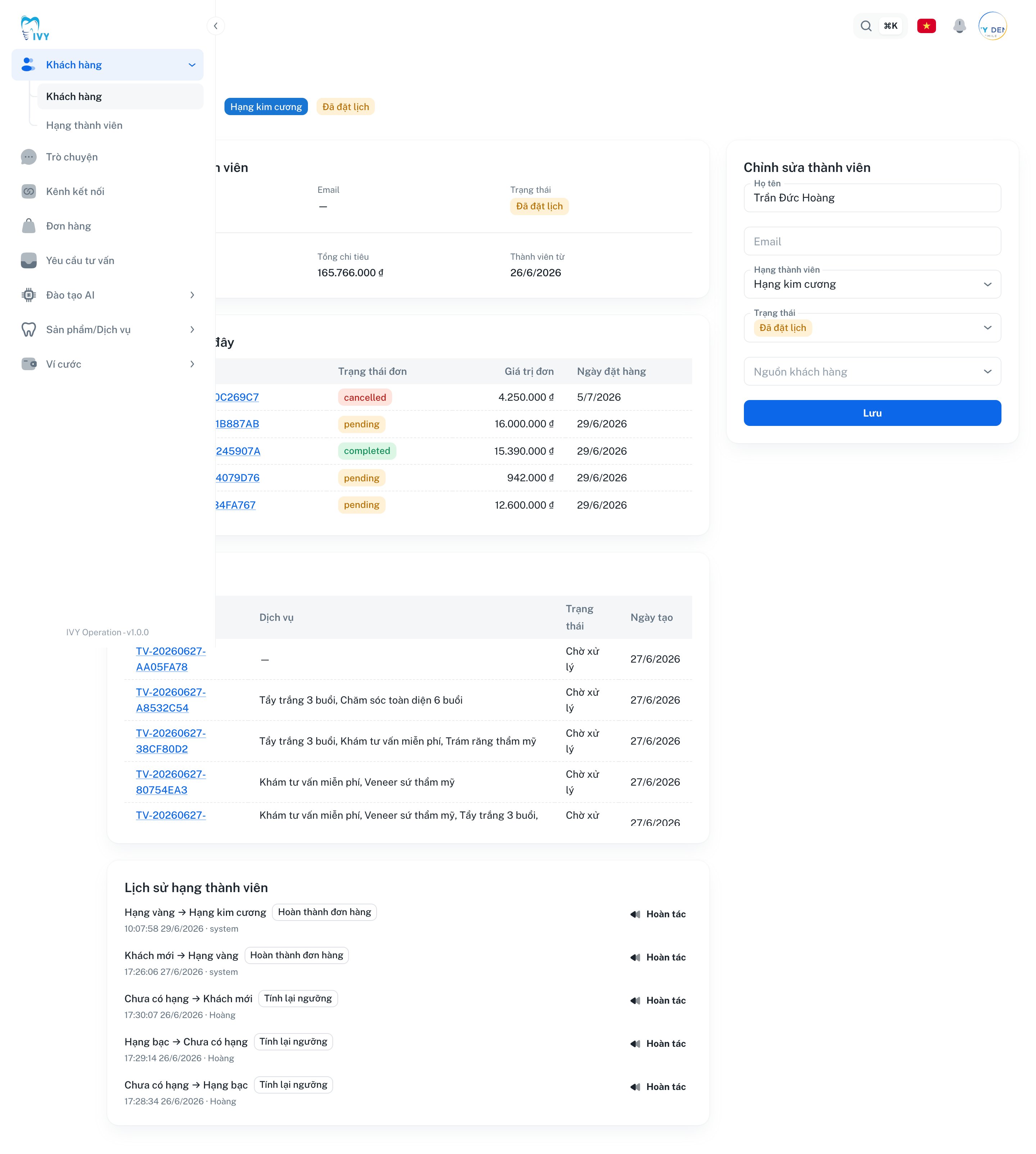Click the Trò chuyện chat bubble icon
Image resolution: width=1036 pixels, height=1154 pixels.
[28, 156]
